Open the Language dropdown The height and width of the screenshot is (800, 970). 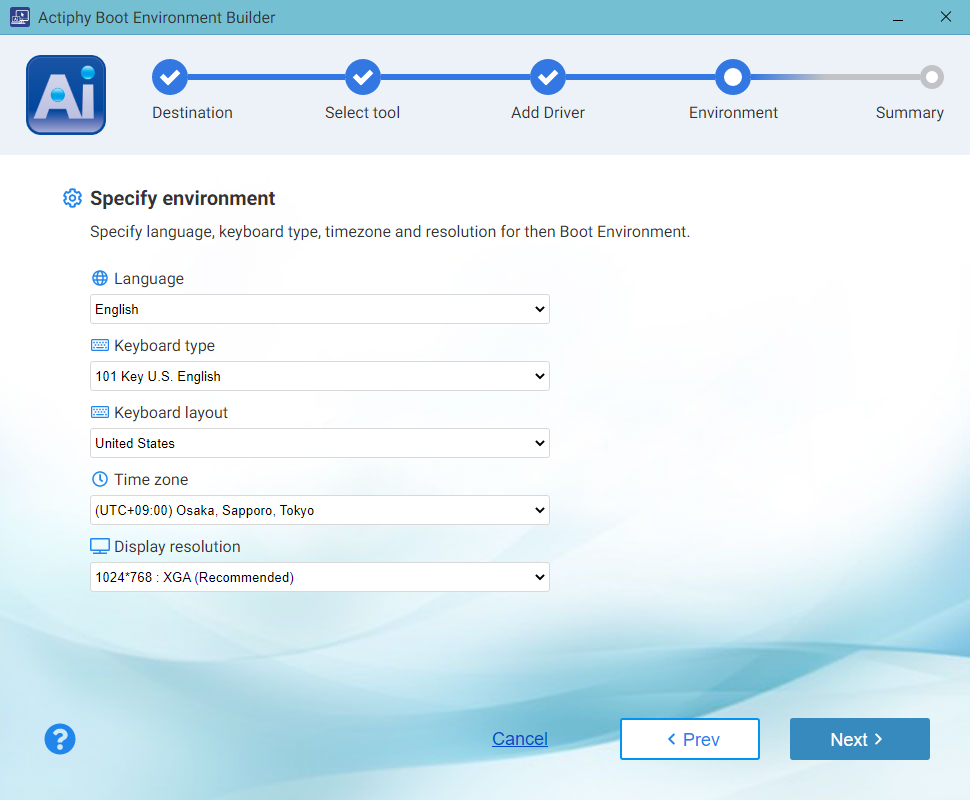tap(319, 309)
